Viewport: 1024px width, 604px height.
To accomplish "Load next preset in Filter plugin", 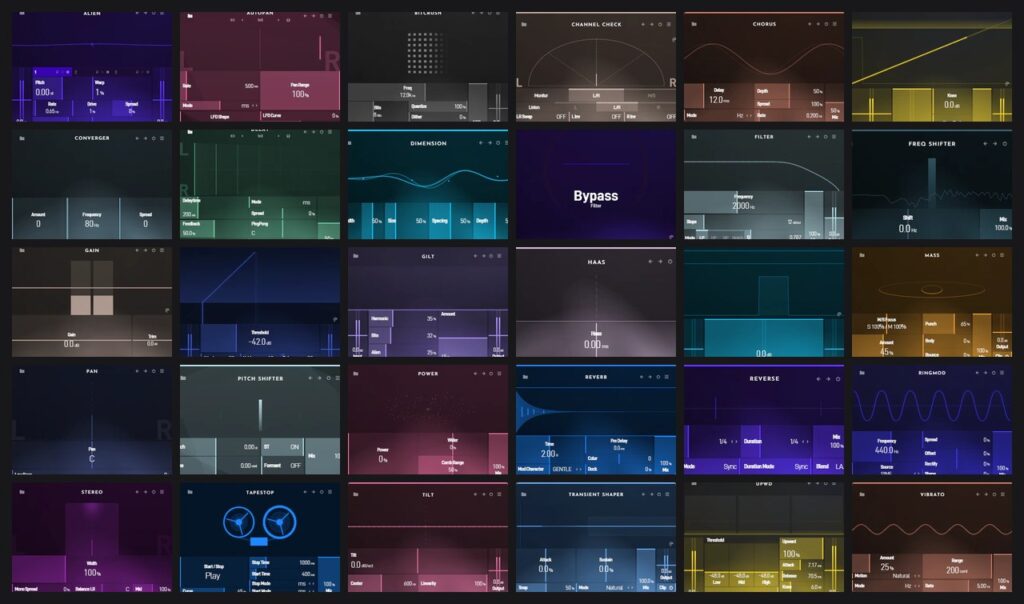I will (818, 136).
